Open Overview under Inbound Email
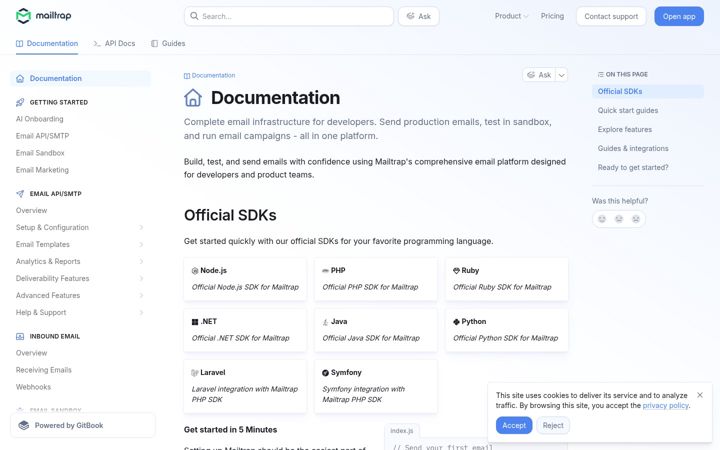Image resolution: width=720 pixels, height=450 pixels. 31,353
